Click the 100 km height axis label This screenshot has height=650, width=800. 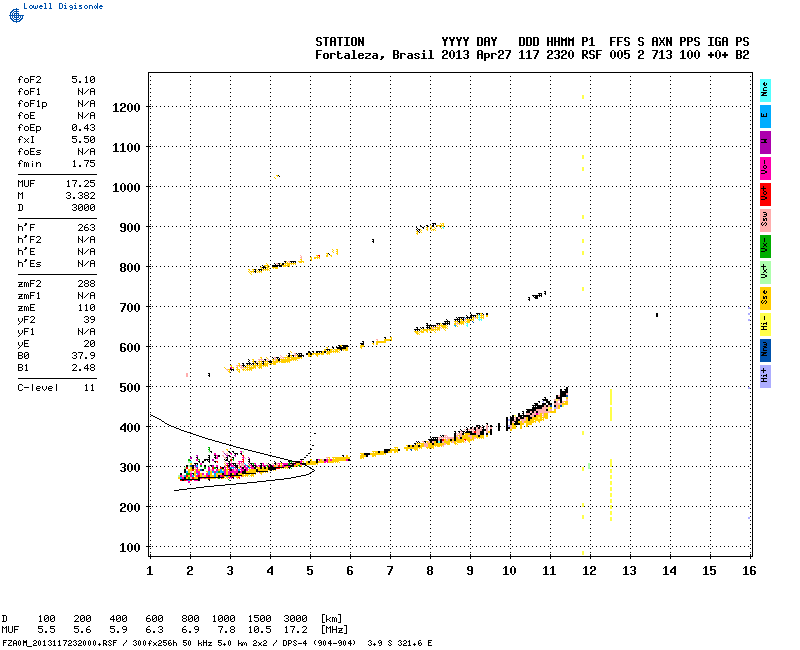[130, 548]
